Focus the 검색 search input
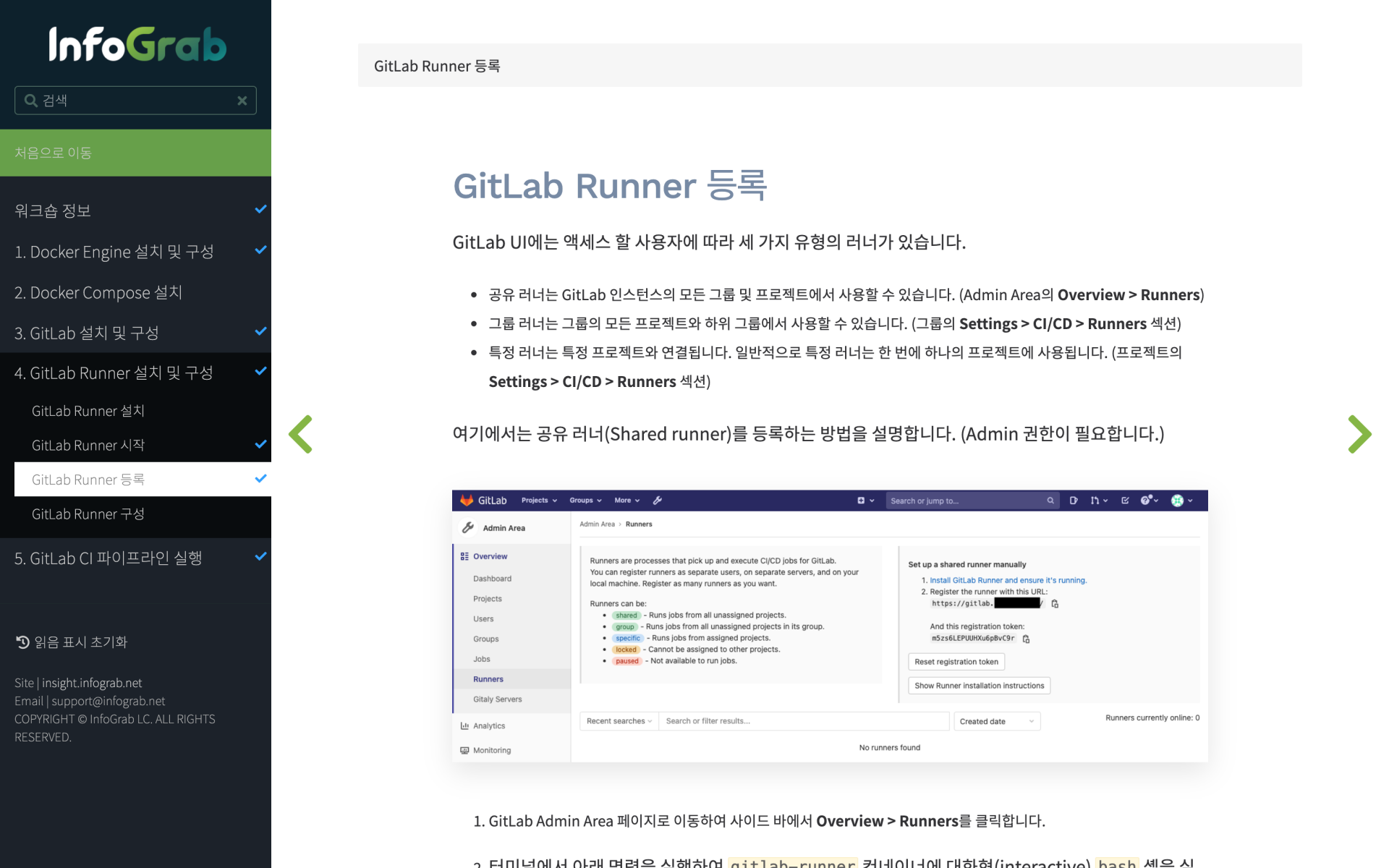This screenshot has width=1389, height=868. (135, 101)
